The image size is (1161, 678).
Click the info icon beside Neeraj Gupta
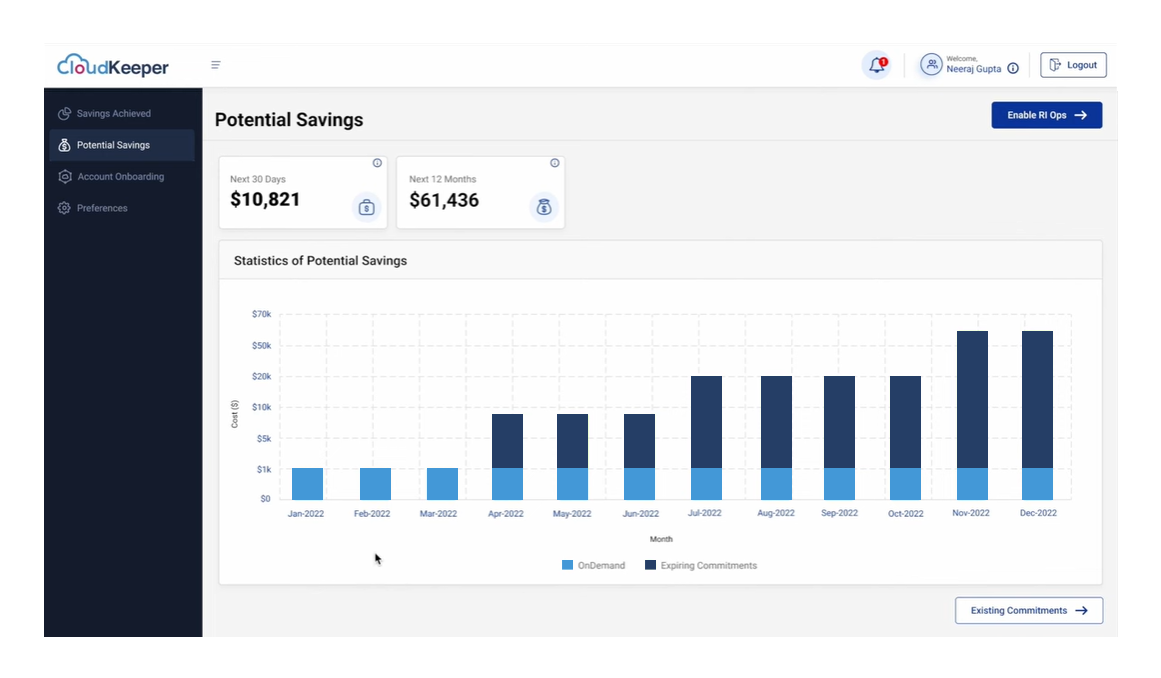1014,66
